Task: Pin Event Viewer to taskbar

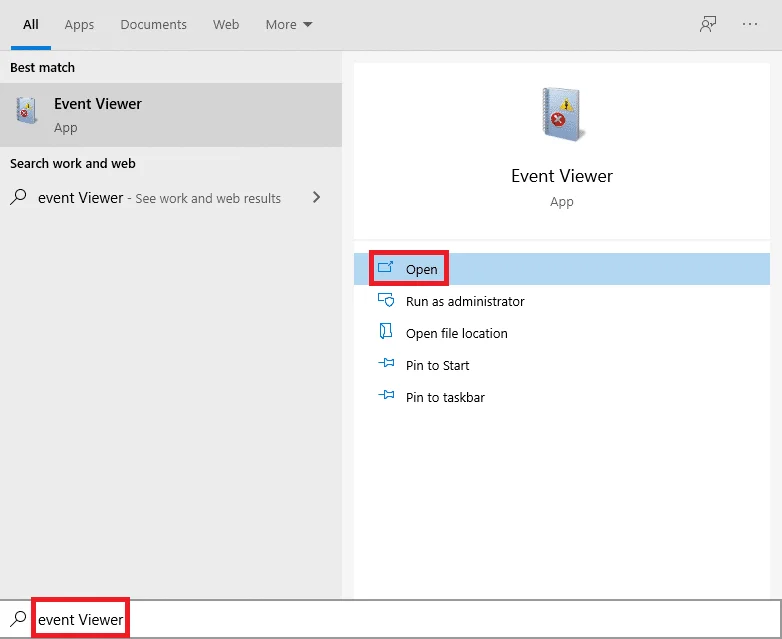Action: (x=562, y=397)
